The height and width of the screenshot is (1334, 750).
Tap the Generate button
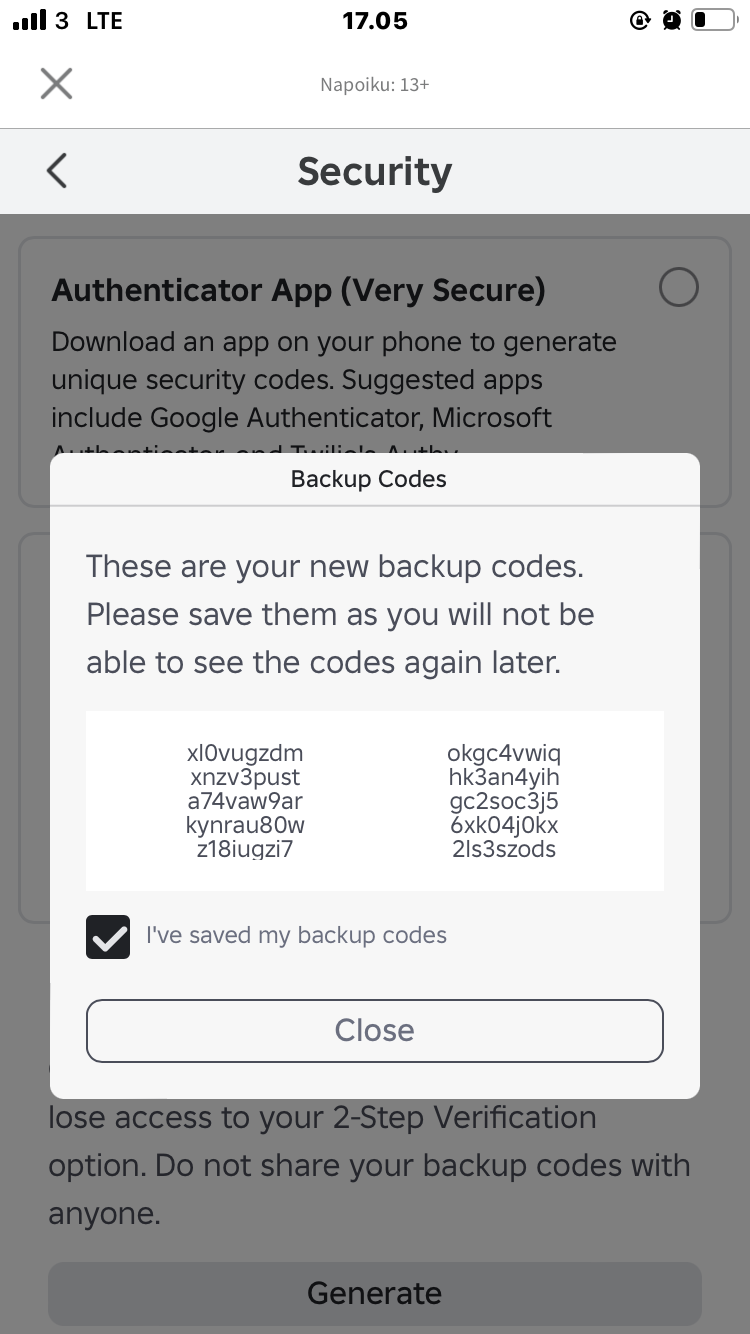375,1293
